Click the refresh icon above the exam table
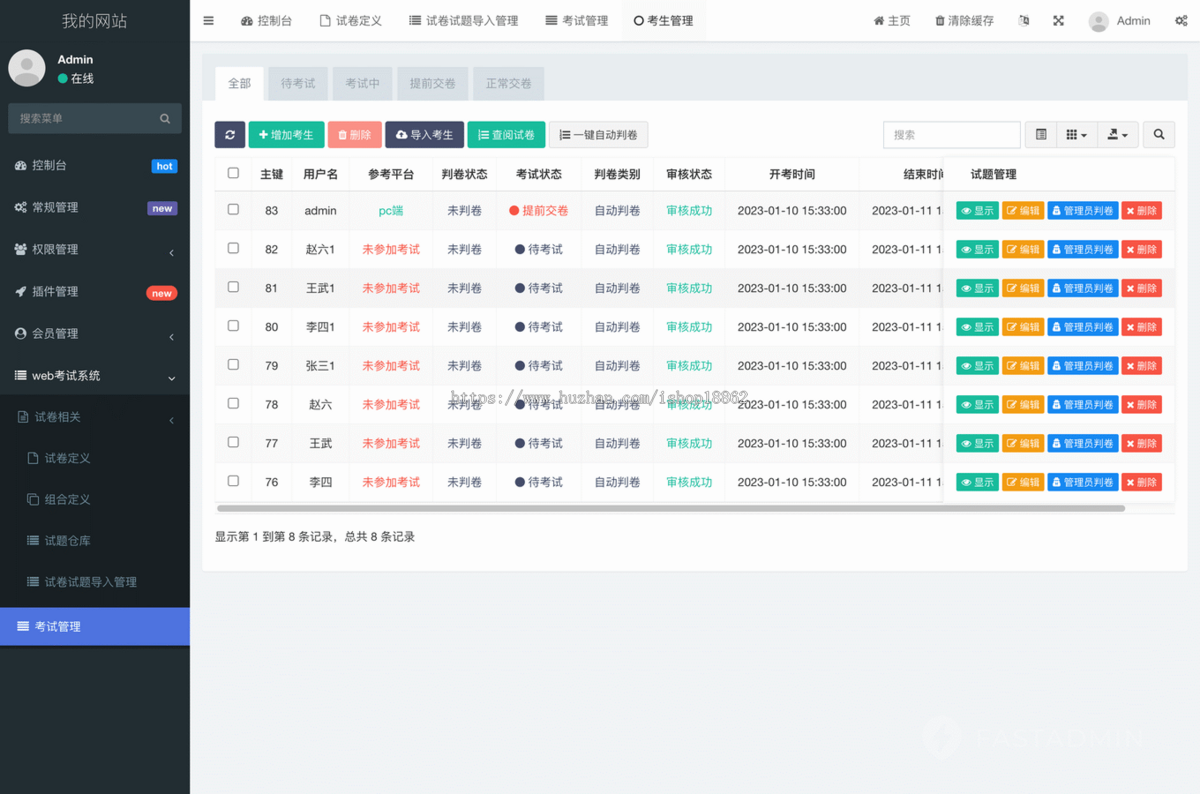Viewport: 1200px width, 794px height. [x=230, y=134]
